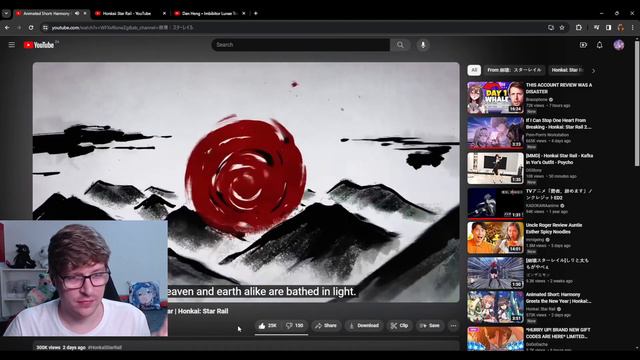Open Animated Short: Harmony Greets the New Year

coord(558,298)
